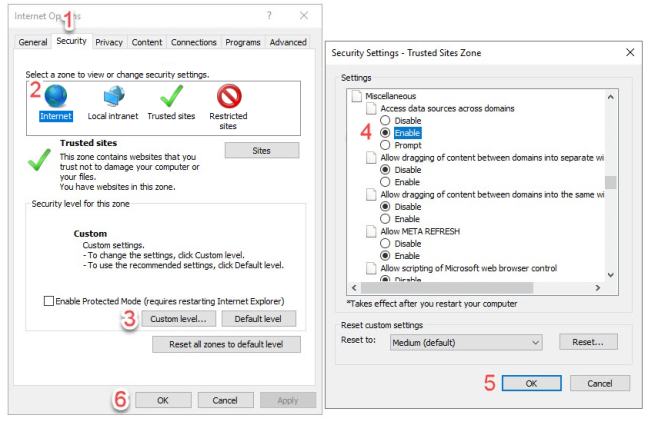648x425 pixels.
Task: Close the Security Settings dialog
Action: click(x=629, y=51)
